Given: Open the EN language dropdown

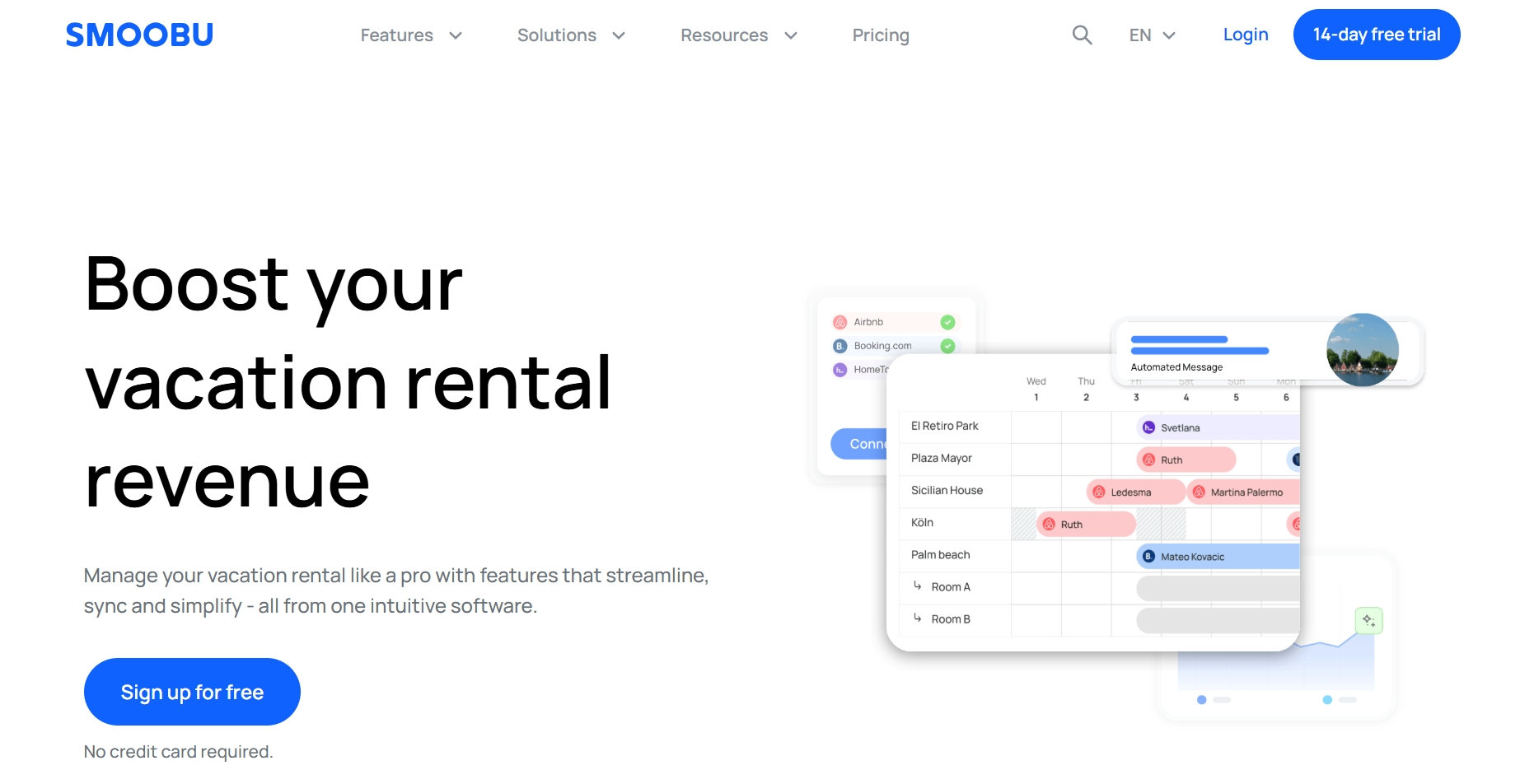Looking at the screenshot, I should (x=1152, y=35).
